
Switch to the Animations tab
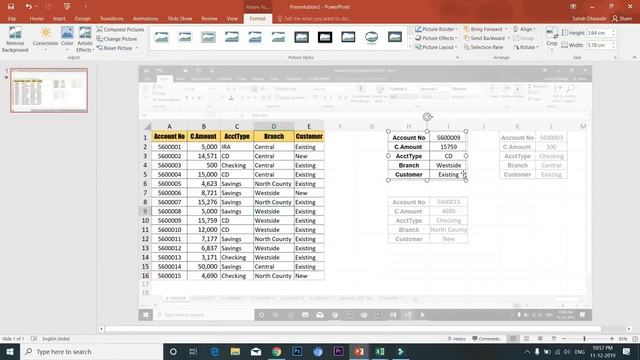point(145,19)
